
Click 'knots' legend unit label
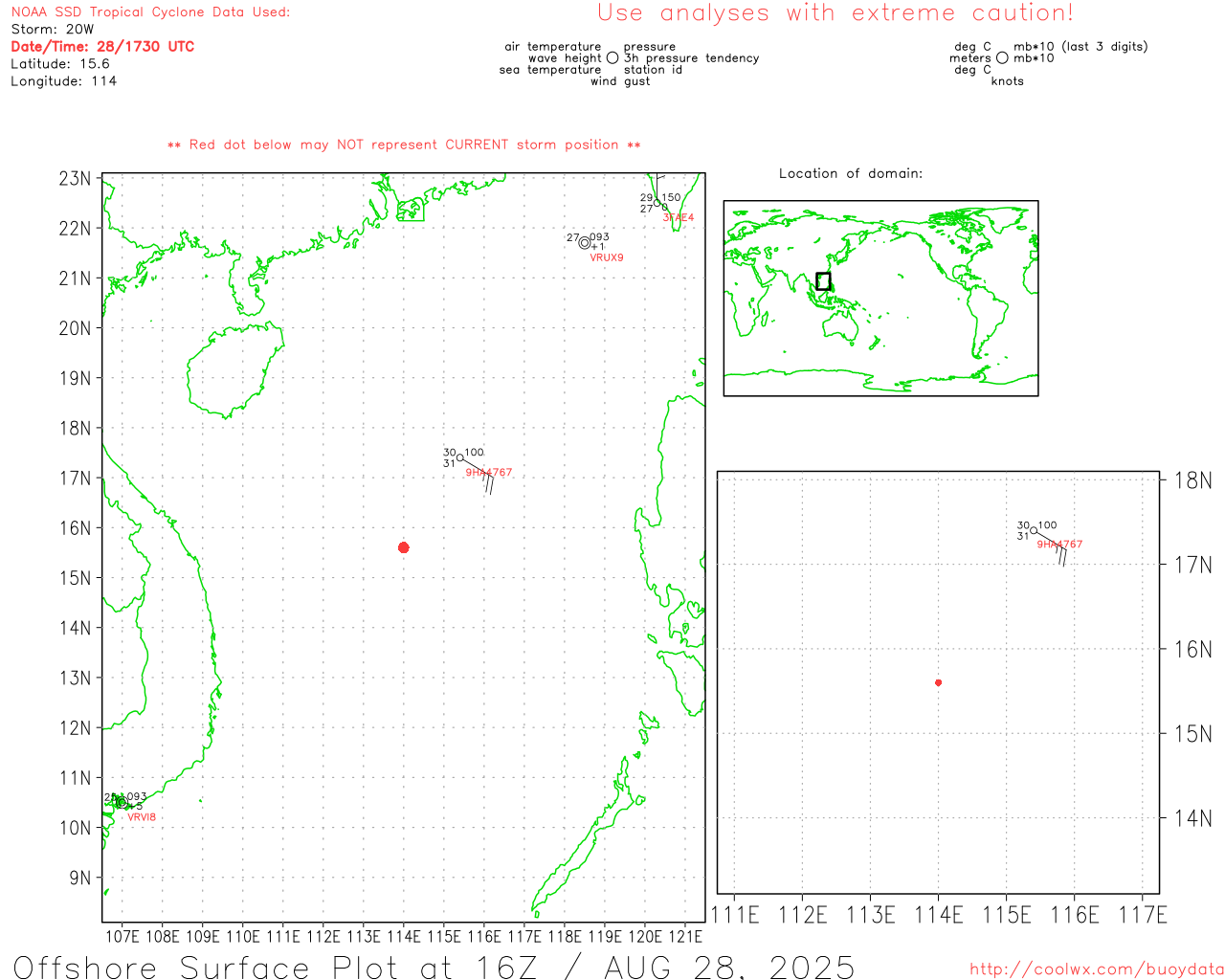[x=1008, y=81]
